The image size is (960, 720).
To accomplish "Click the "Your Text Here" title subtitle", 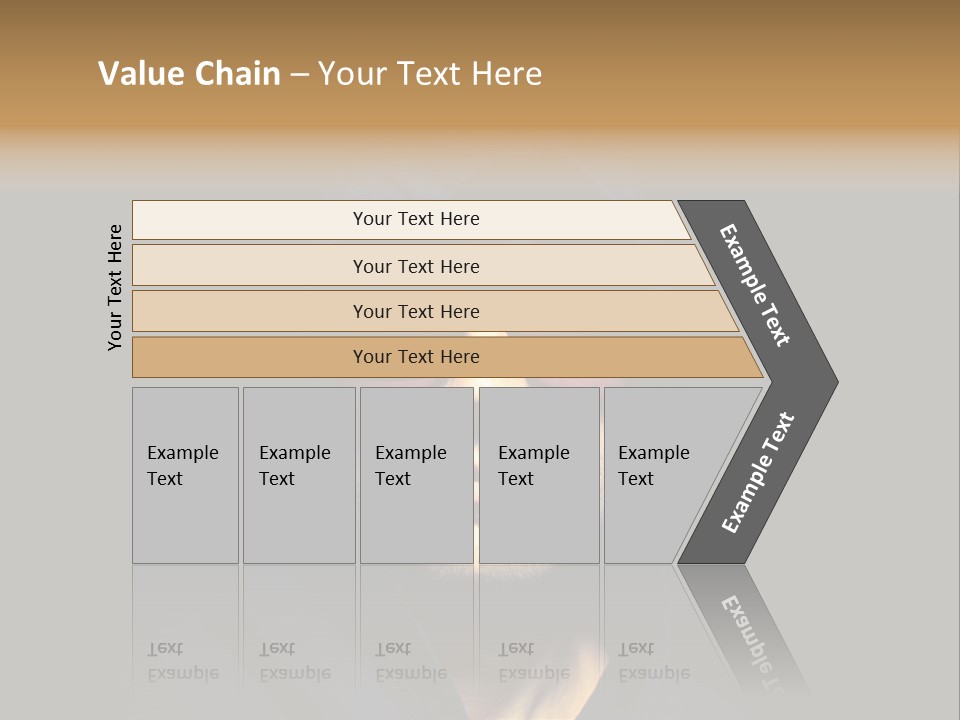I will 430,73.
